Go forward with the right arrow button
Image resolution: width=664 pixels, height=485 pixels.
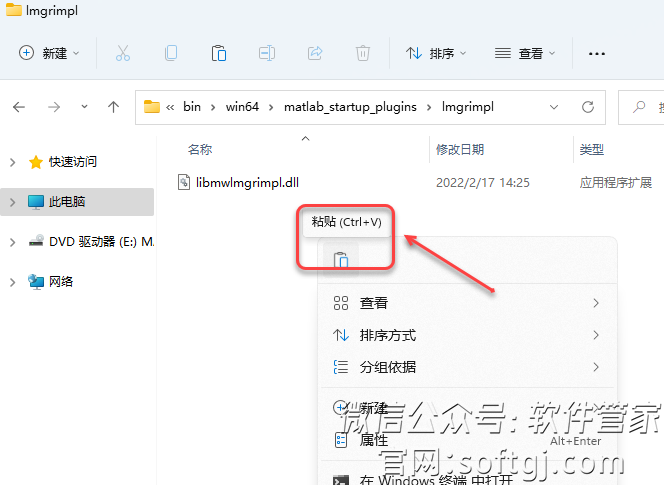[x=54, y=107]
